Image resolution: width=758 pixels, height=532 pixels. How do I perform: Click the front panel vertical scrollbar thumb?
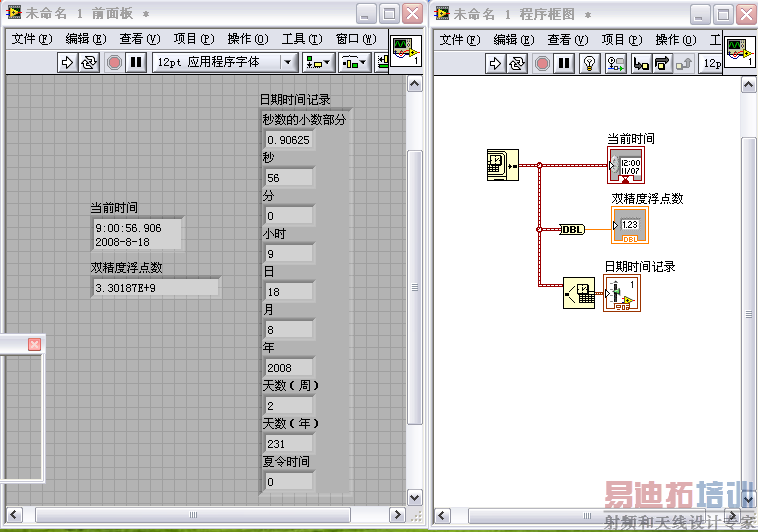click(x=415, y=287)
